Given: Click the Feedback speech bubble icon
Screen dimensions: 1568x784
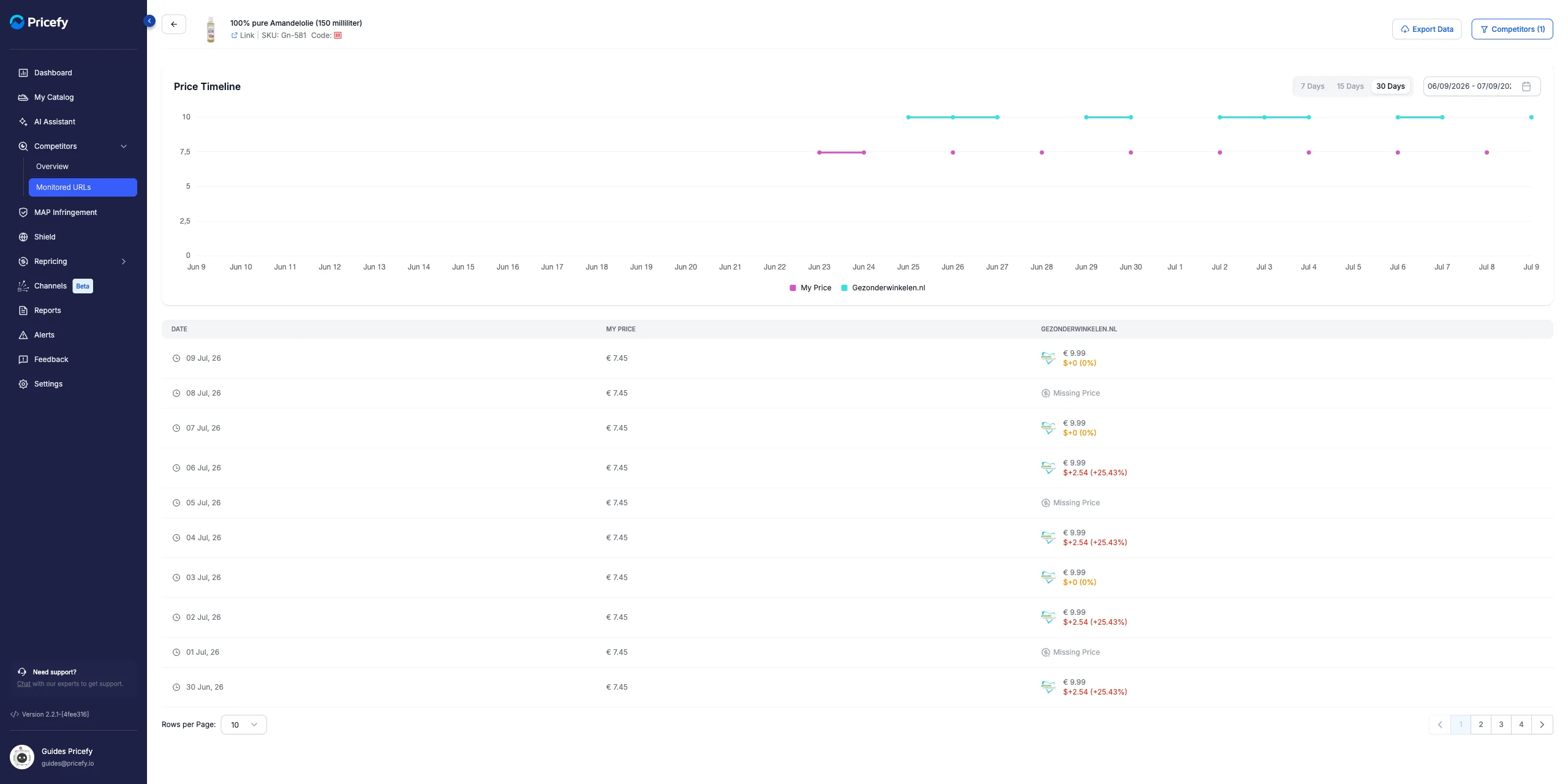Looking at the screenshot, I should [23, 360].
